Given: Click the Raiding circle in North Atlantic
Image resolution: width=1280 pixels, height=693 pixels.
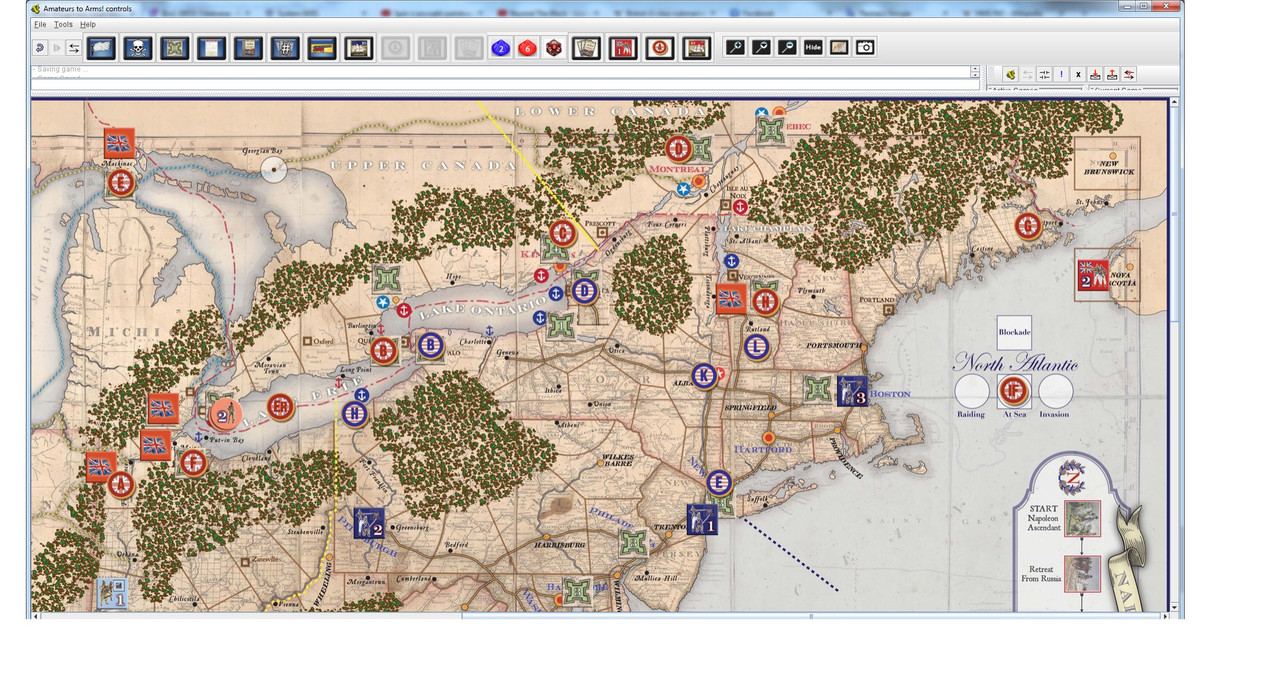Looking at the screenshot, I should pyautogui.click(x=971, y=391).
